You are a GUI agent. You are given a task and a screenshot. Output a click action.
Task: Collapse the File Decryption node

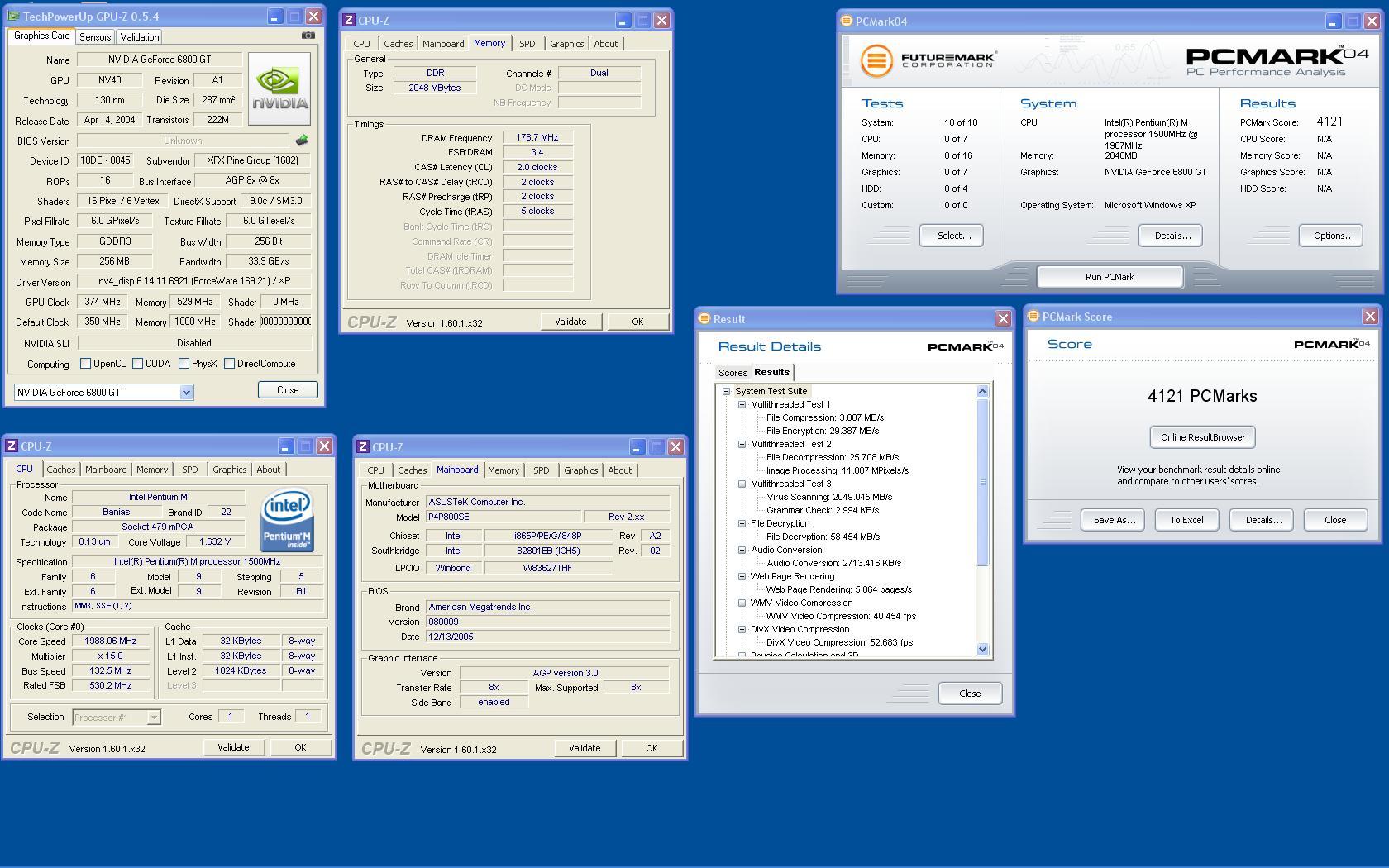click(742, 524)
